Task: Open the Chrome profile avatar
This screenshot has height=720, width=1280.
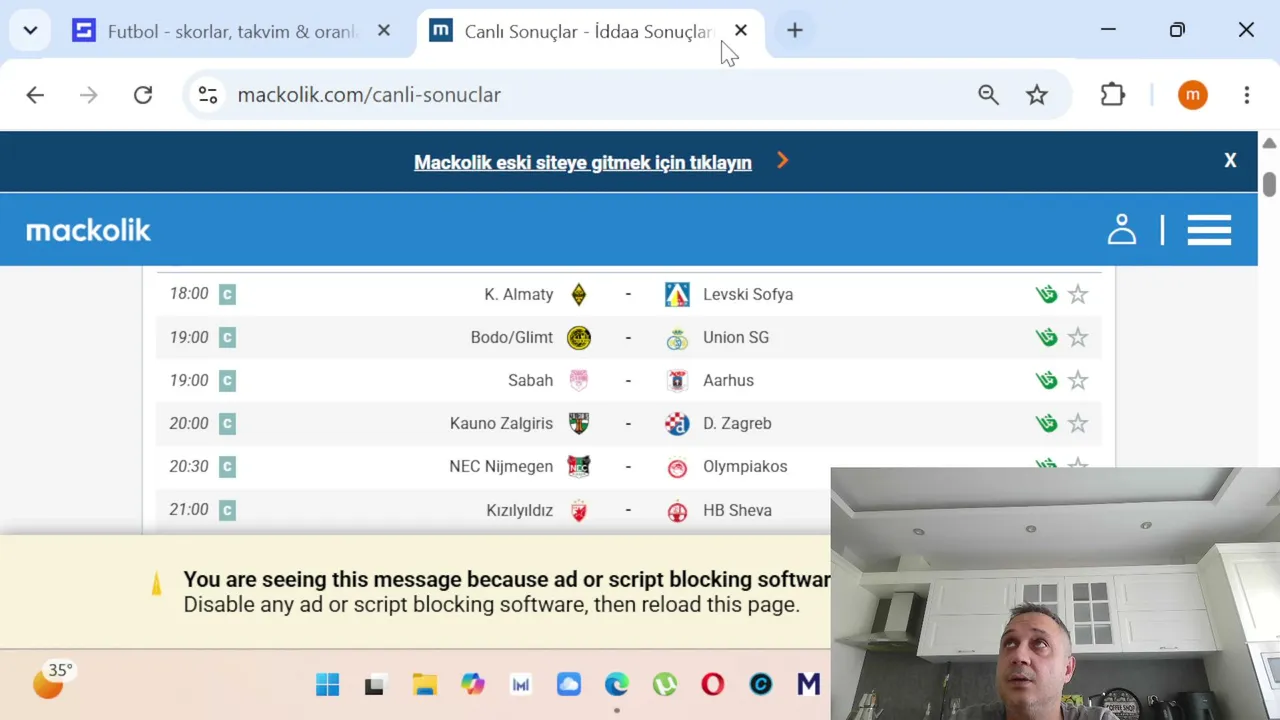Action: (x=1192, y=95)
